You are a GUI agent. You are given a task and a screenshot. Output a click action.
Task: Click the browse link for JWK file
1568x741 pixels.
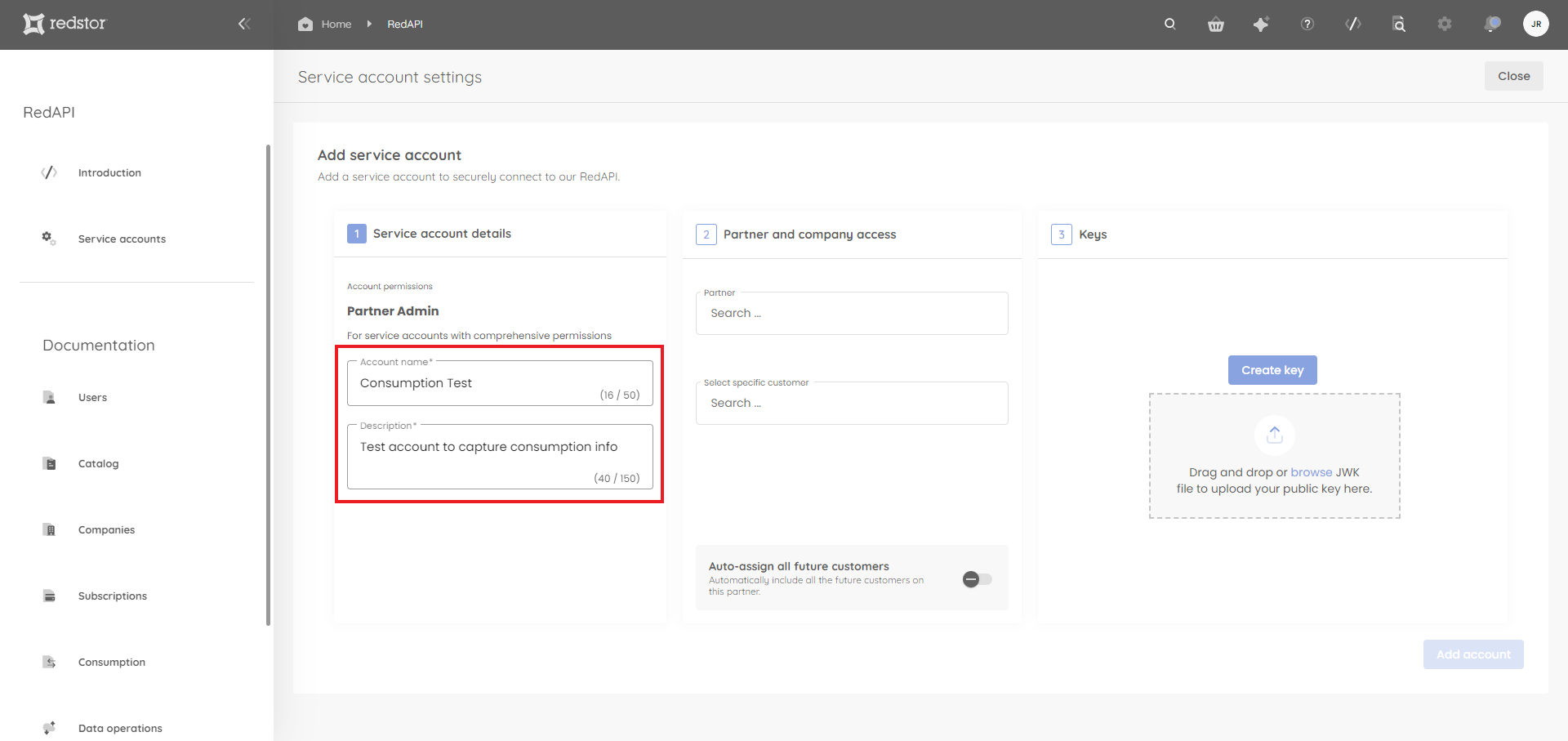coord(1312,472)
